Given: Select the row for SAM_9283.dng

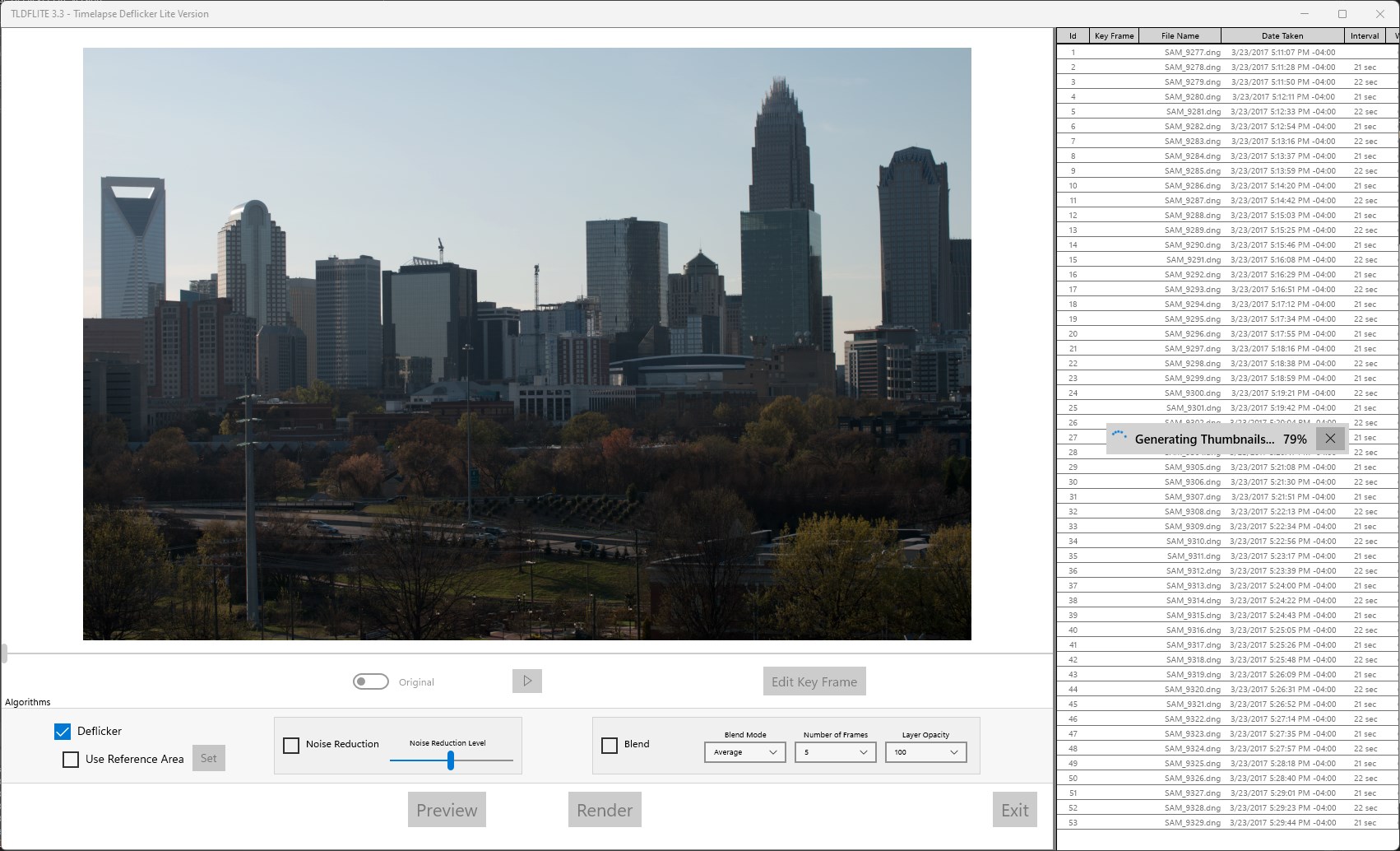Looking at the screenshot, I should pyautogui.click(x=1227, y=141).
